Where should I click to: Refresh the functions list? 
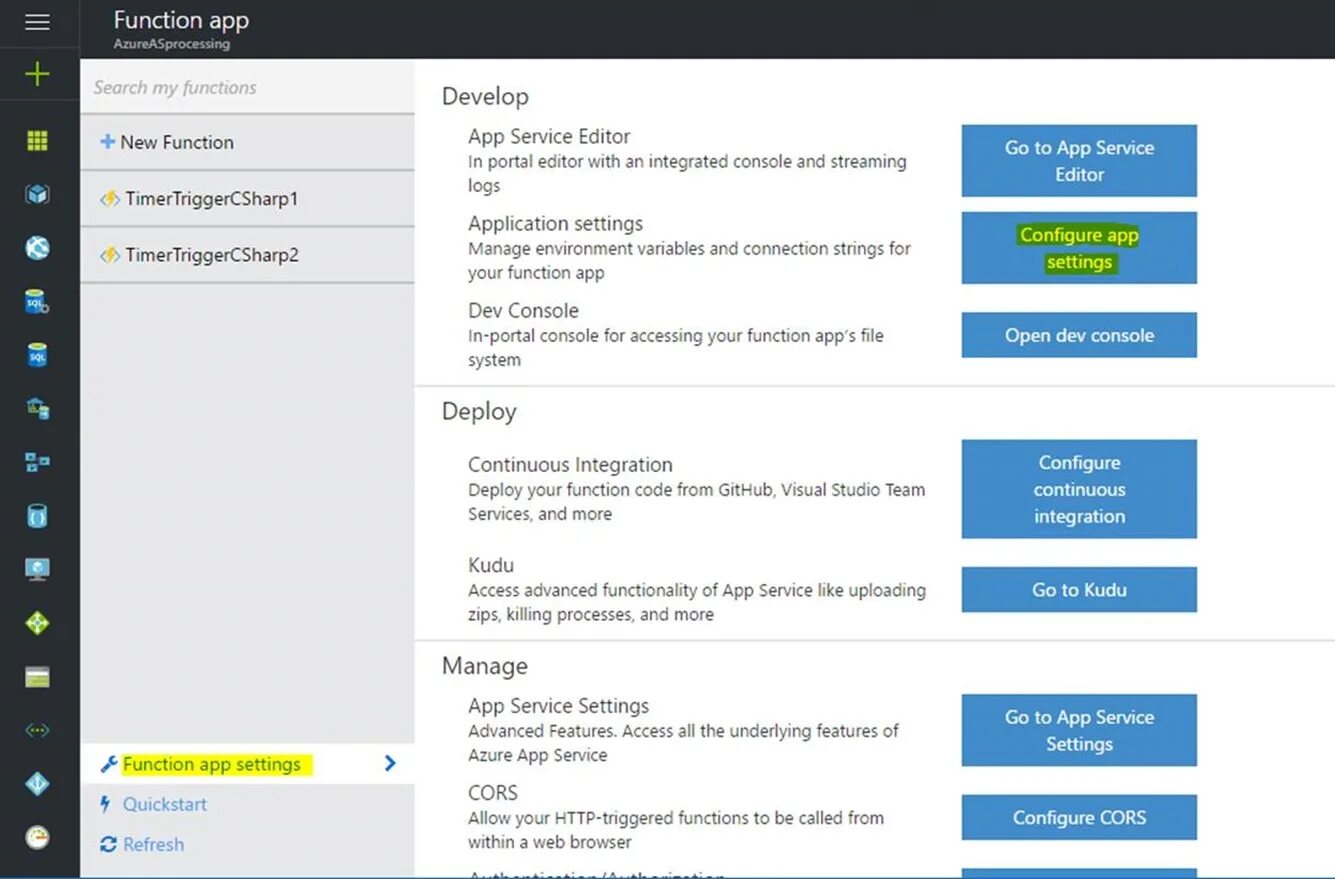pyautogui.click(x=153, y=845)
